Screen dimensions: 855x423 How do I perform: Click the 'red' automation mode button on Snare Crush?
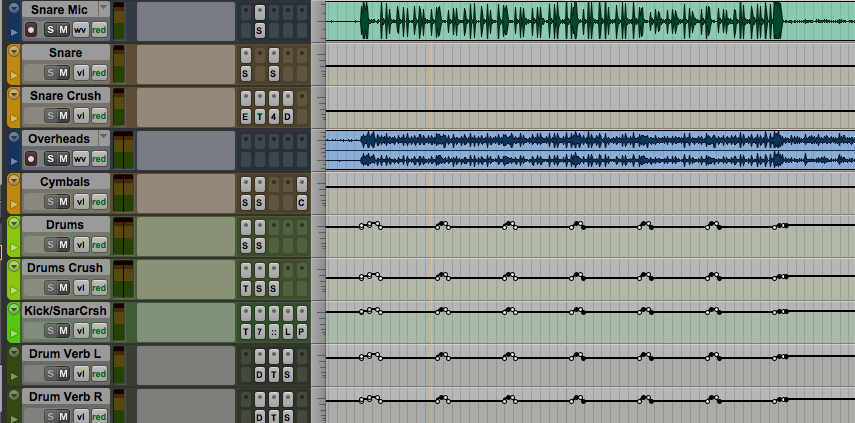click(x=99, y=115)
